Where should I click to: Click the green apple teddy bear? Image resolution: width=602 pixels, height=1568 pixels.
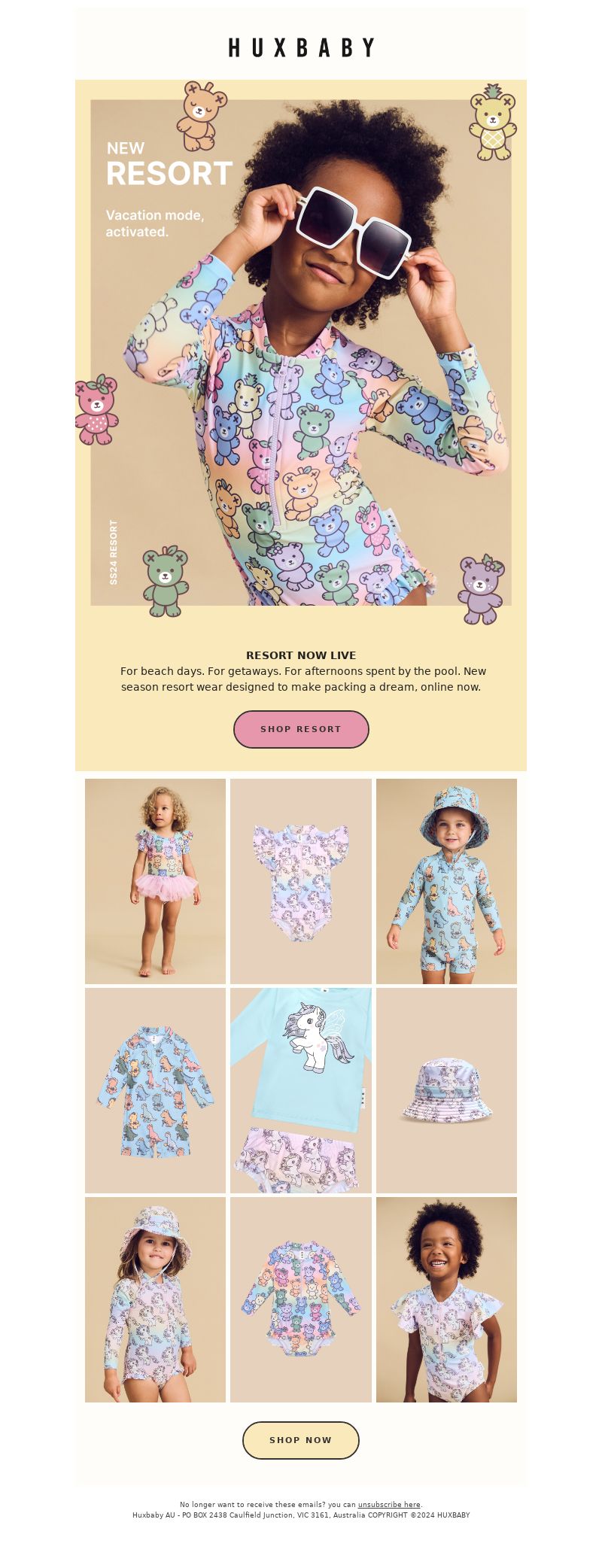click(x=166, y=582)
